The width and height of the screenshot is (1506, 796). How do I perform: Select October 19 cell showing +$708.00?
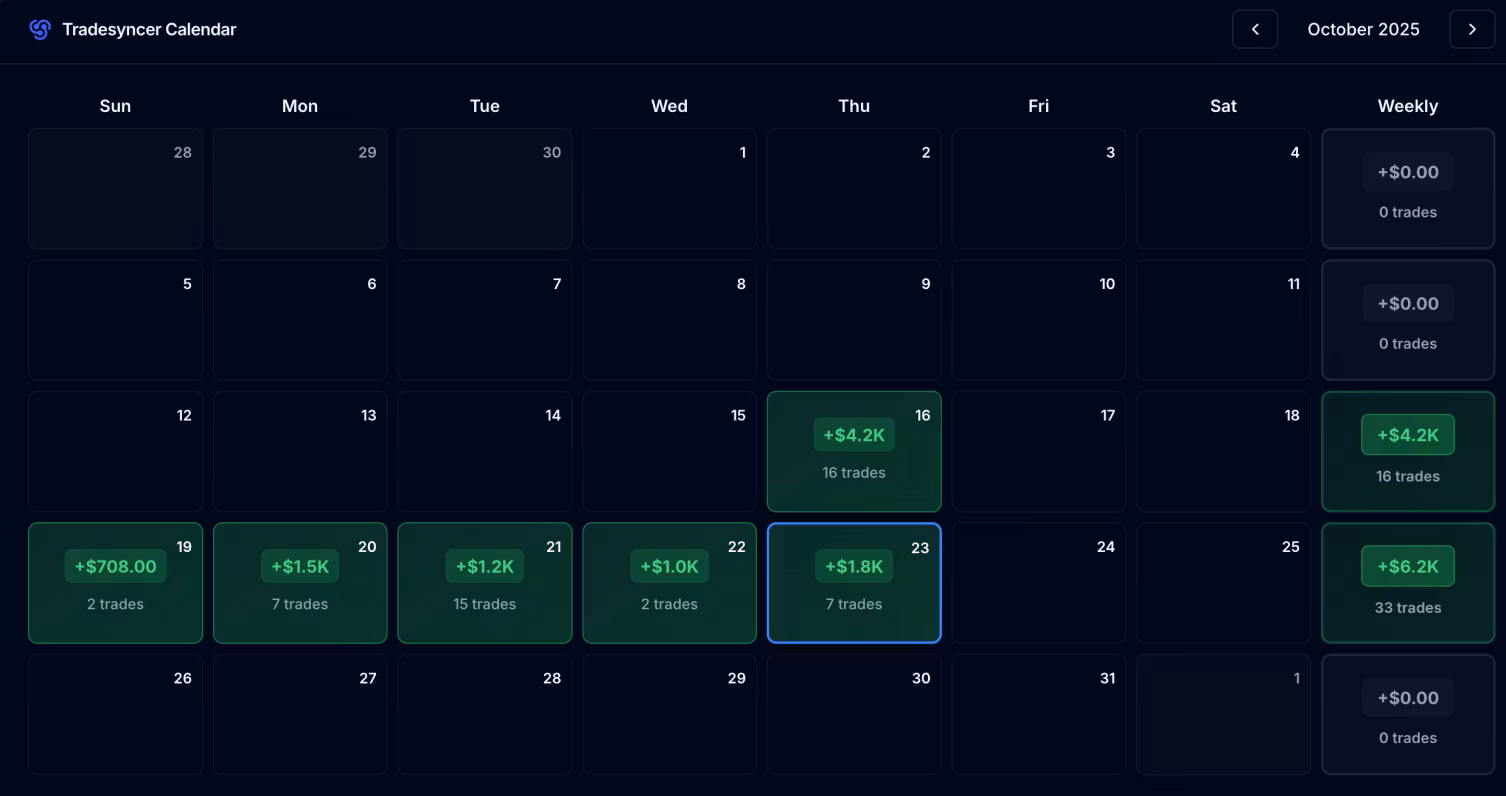pos(115,583)
